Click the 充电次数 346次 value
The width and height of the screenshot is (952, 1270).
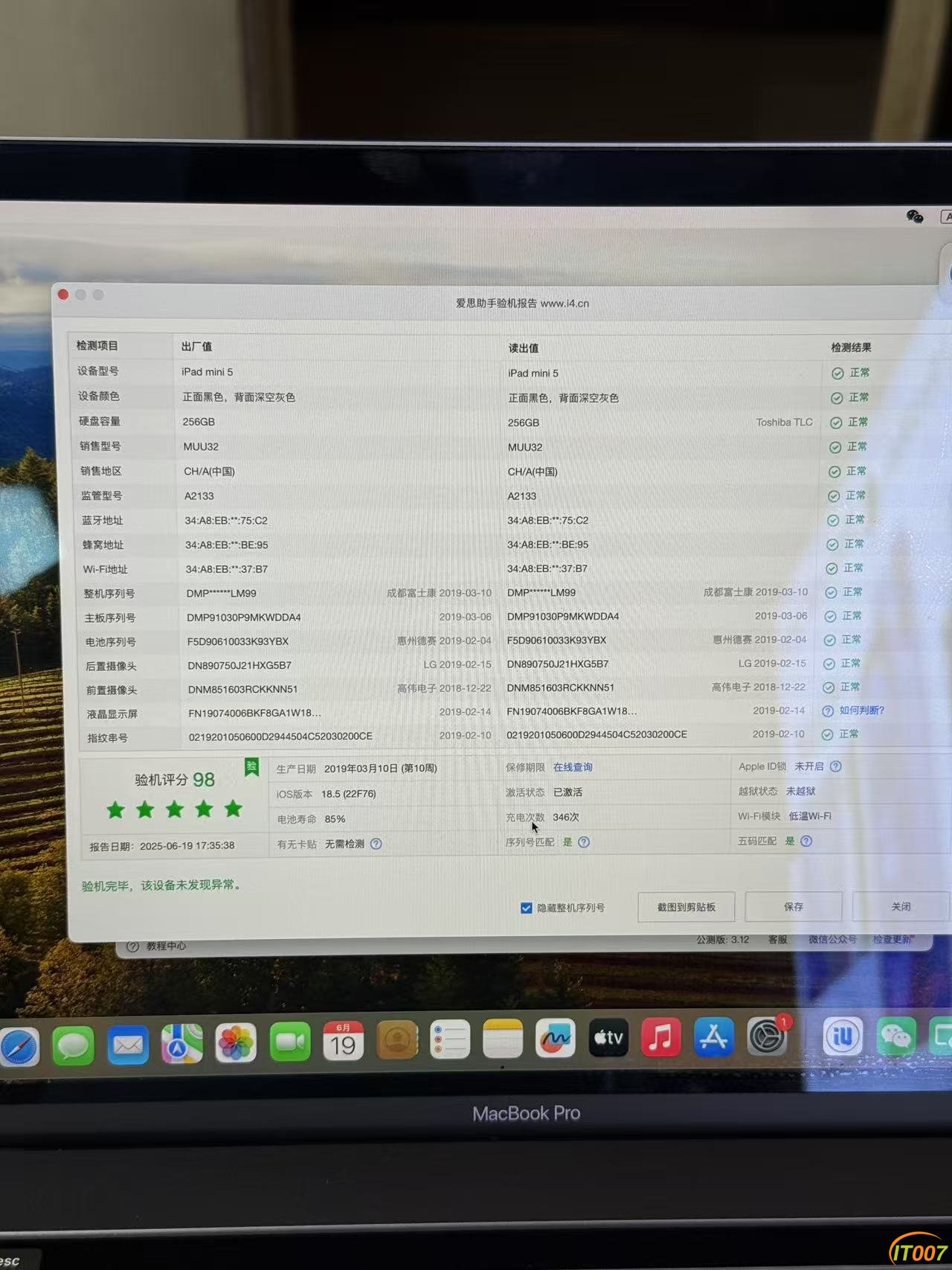[x=566, y=817]
